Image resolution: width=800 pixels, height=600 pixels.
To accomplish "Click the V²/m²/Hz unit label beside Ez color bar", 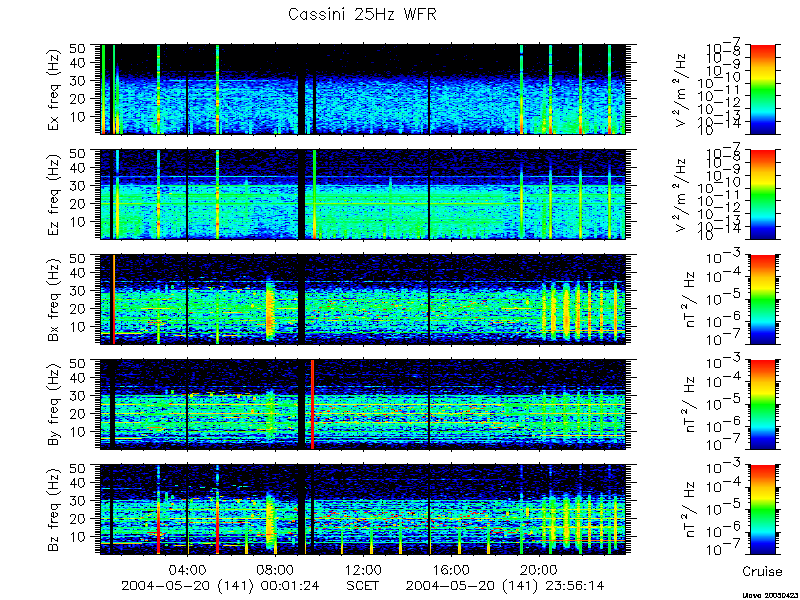I will (682, 195).
